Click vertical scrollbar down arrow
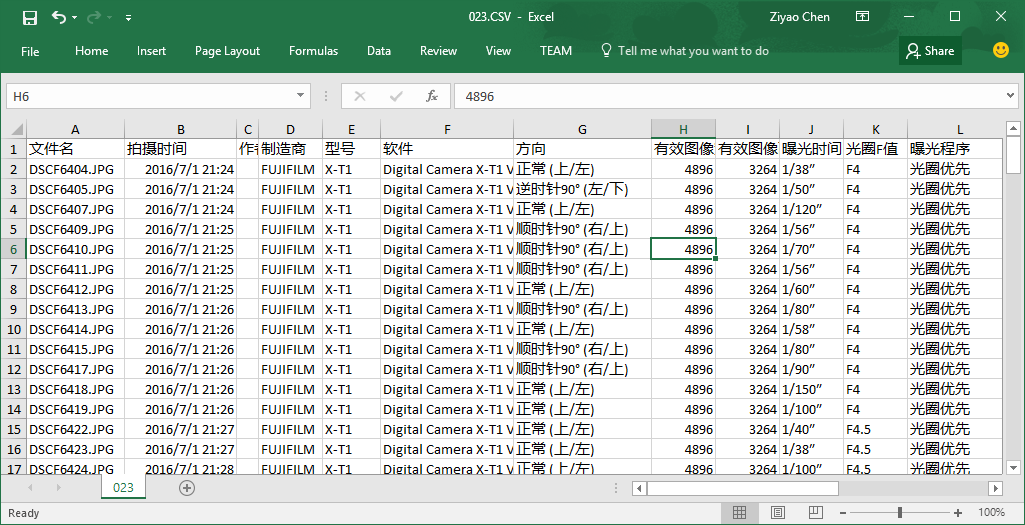The image size is (1025, 525). pos(1012,467)
